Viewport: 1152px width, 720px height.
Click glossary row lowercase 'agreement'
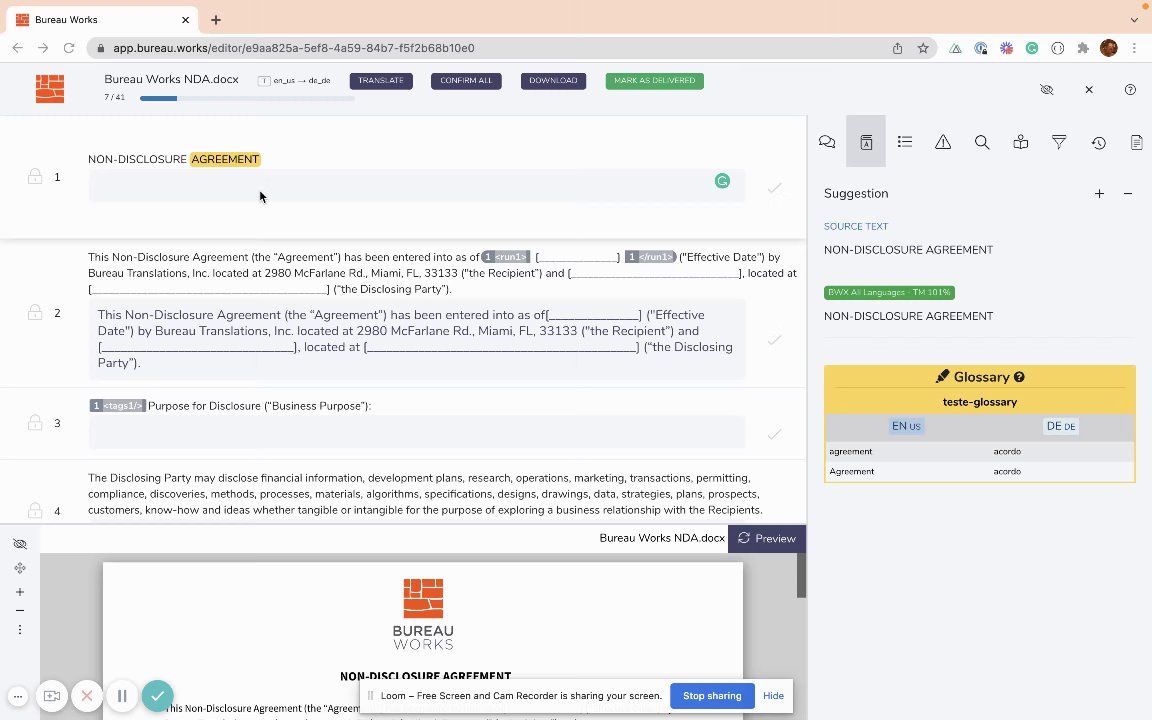click(x=980, y=452)
